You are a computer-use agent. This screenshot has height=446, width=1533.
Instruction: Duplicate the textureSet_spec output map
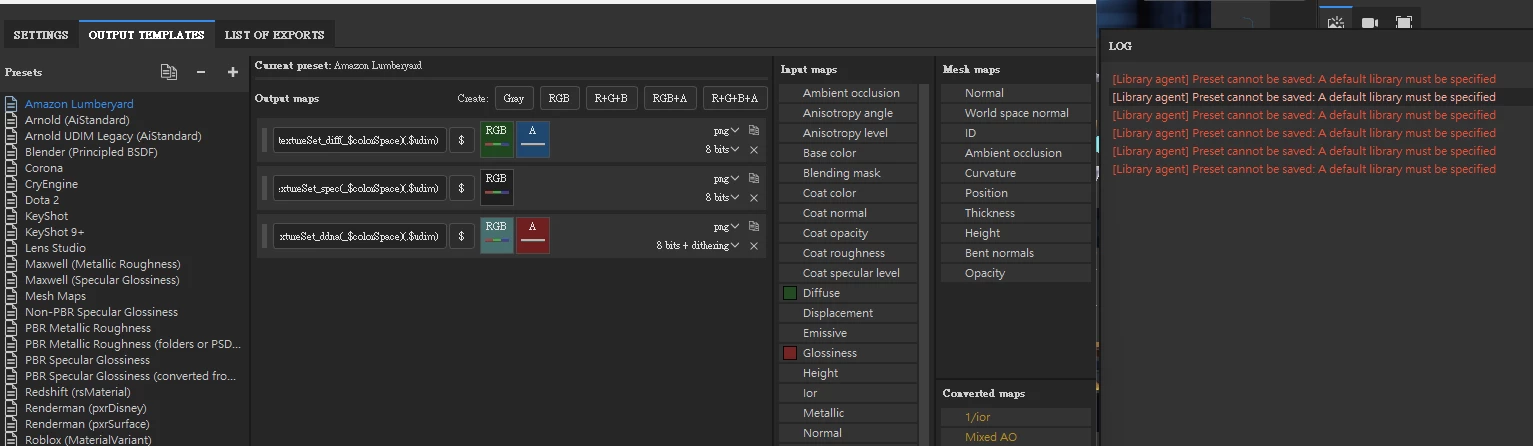754,178
